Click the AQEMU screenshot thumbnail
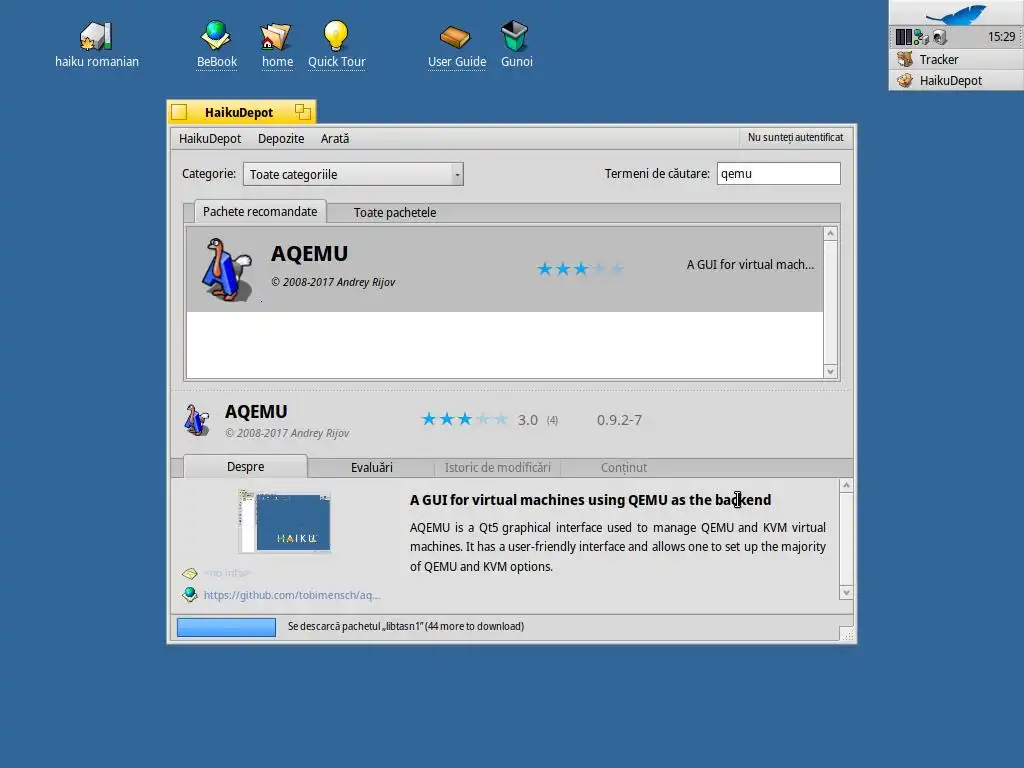The image size is (1024, 768). (285, 522)
